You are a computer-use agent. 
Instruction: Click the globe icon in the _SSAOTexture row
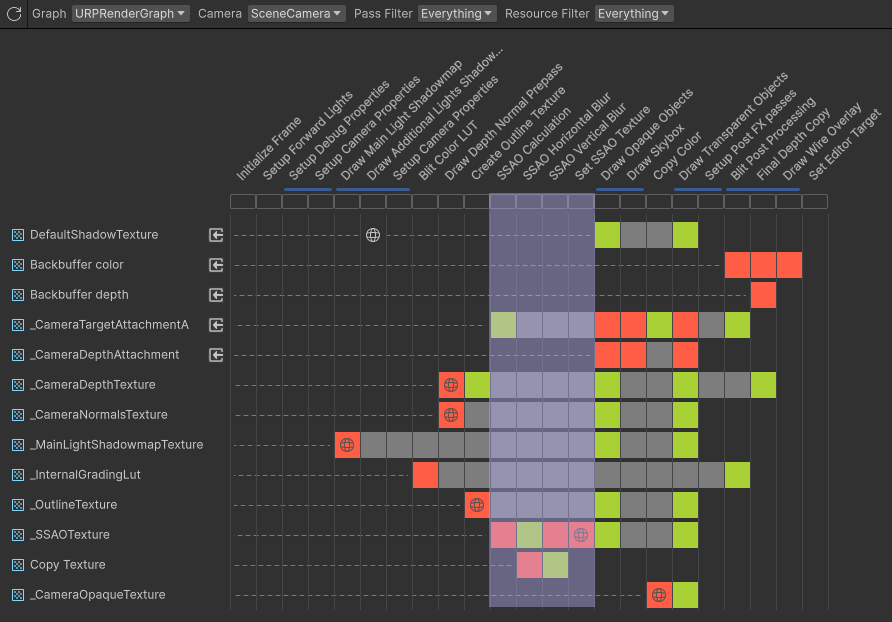pyautogui.click(x=581, y=535)
